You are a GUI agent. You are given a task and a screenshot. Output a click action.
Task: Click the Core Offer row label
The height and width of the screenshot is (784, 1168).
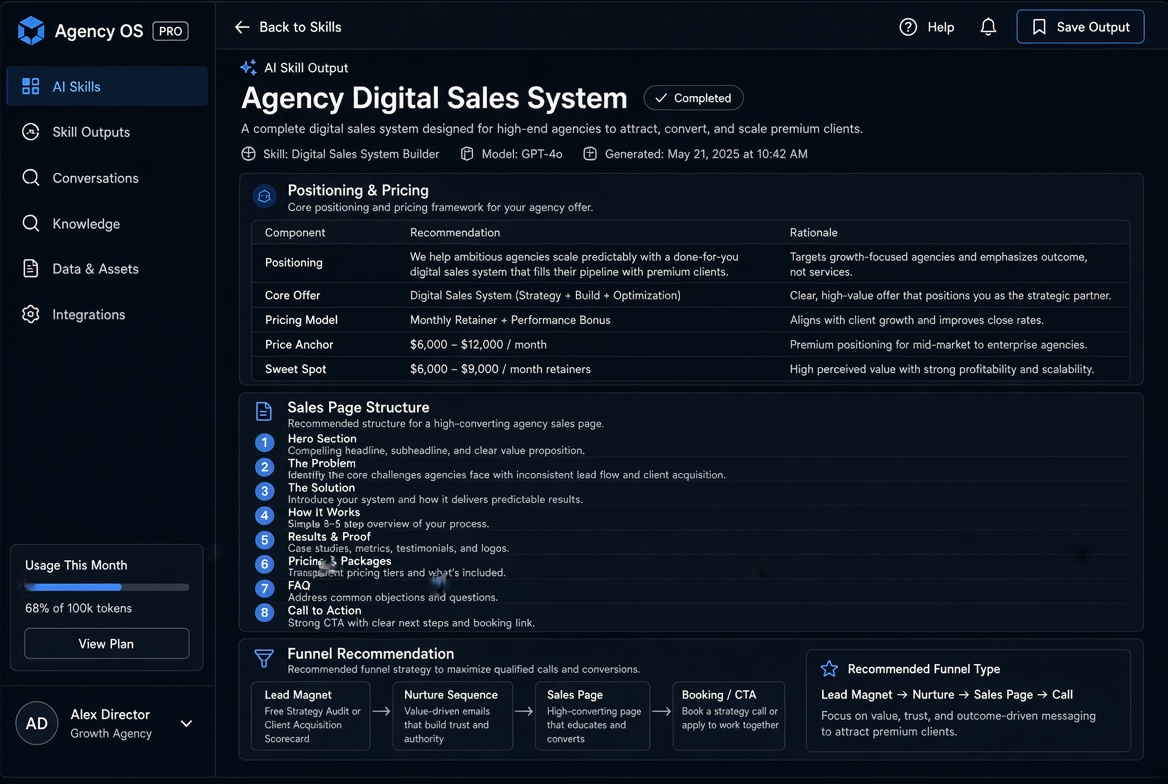[x=292, y=295]
